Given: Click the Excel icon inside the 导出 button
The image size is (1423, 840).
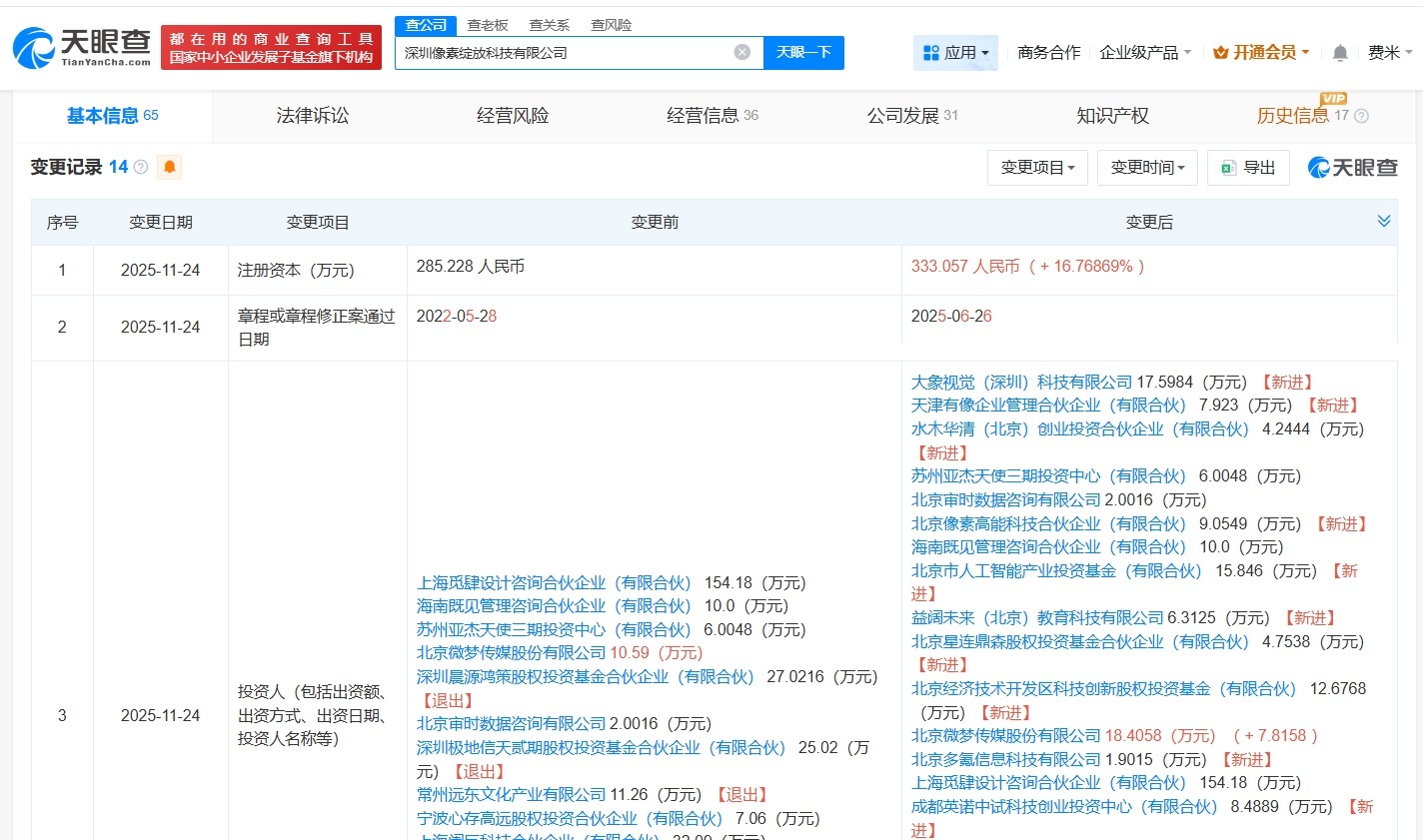Looking at the screenshot, I should [x=1228, y=168].
